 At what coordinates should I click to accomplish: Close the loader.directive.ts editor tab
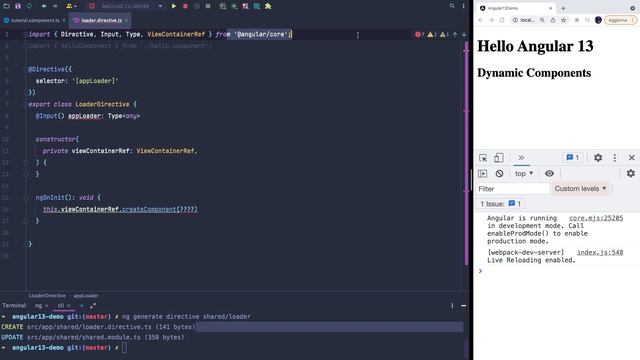[126, 20]
